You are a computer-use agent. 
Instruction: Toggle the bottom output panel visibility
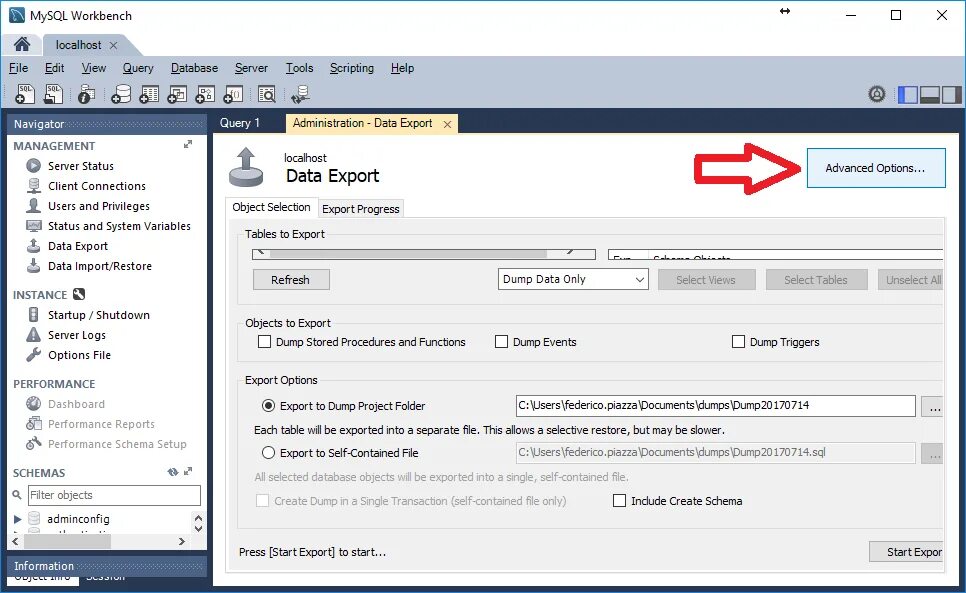(930, 95)
